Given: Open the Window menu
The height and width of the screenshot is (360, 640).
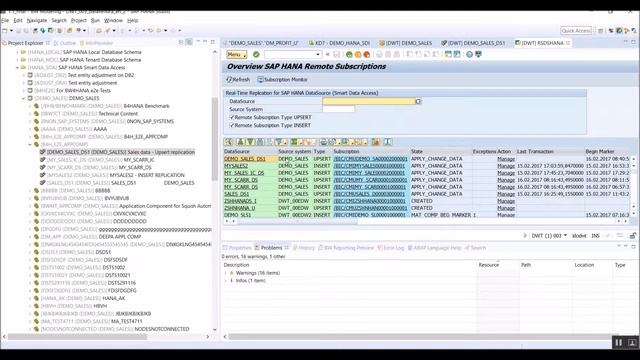Looking at the screenshot, I should 113,20.
